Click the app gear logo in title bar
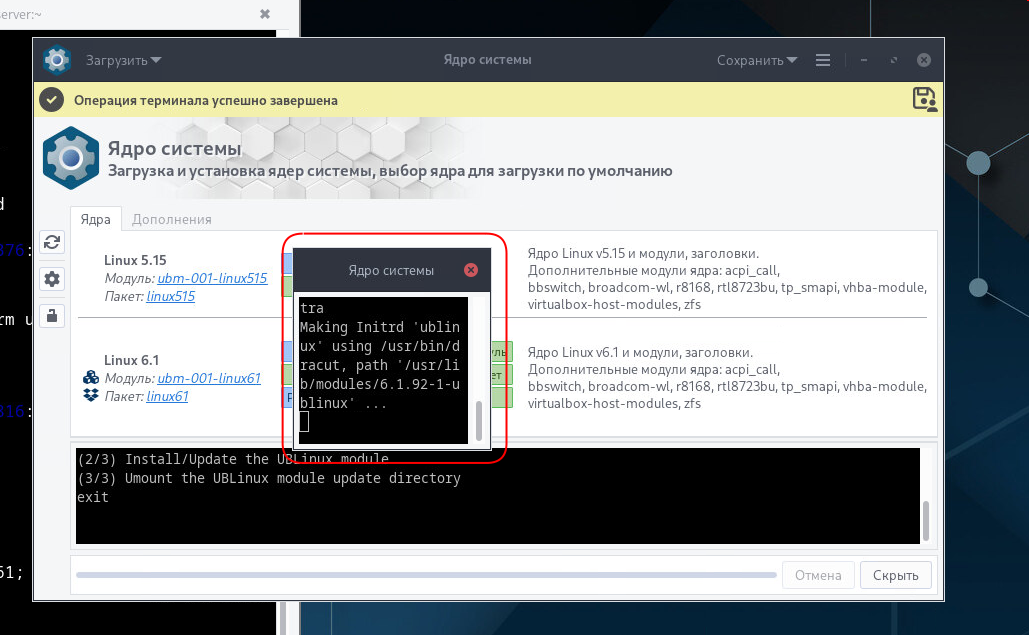Screen dimensions: 1029x635 [x=57, y=60]
